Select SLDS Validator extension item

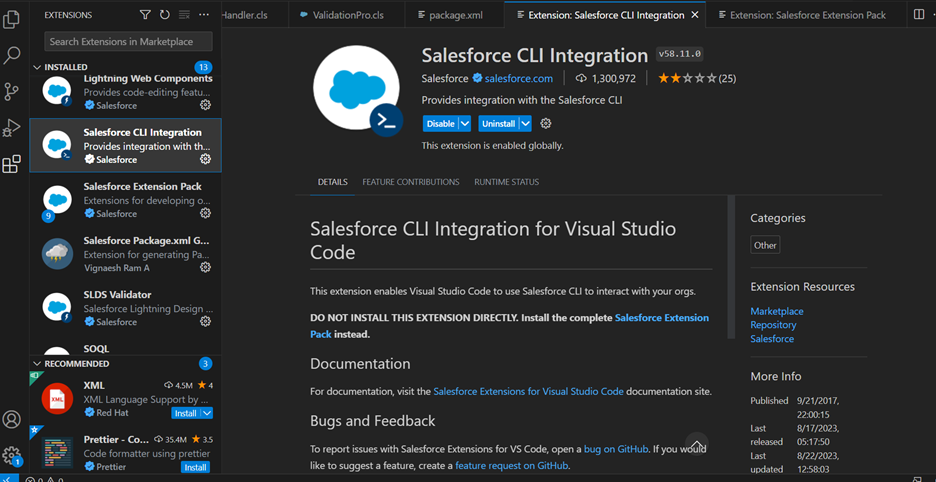pos(126,308)
